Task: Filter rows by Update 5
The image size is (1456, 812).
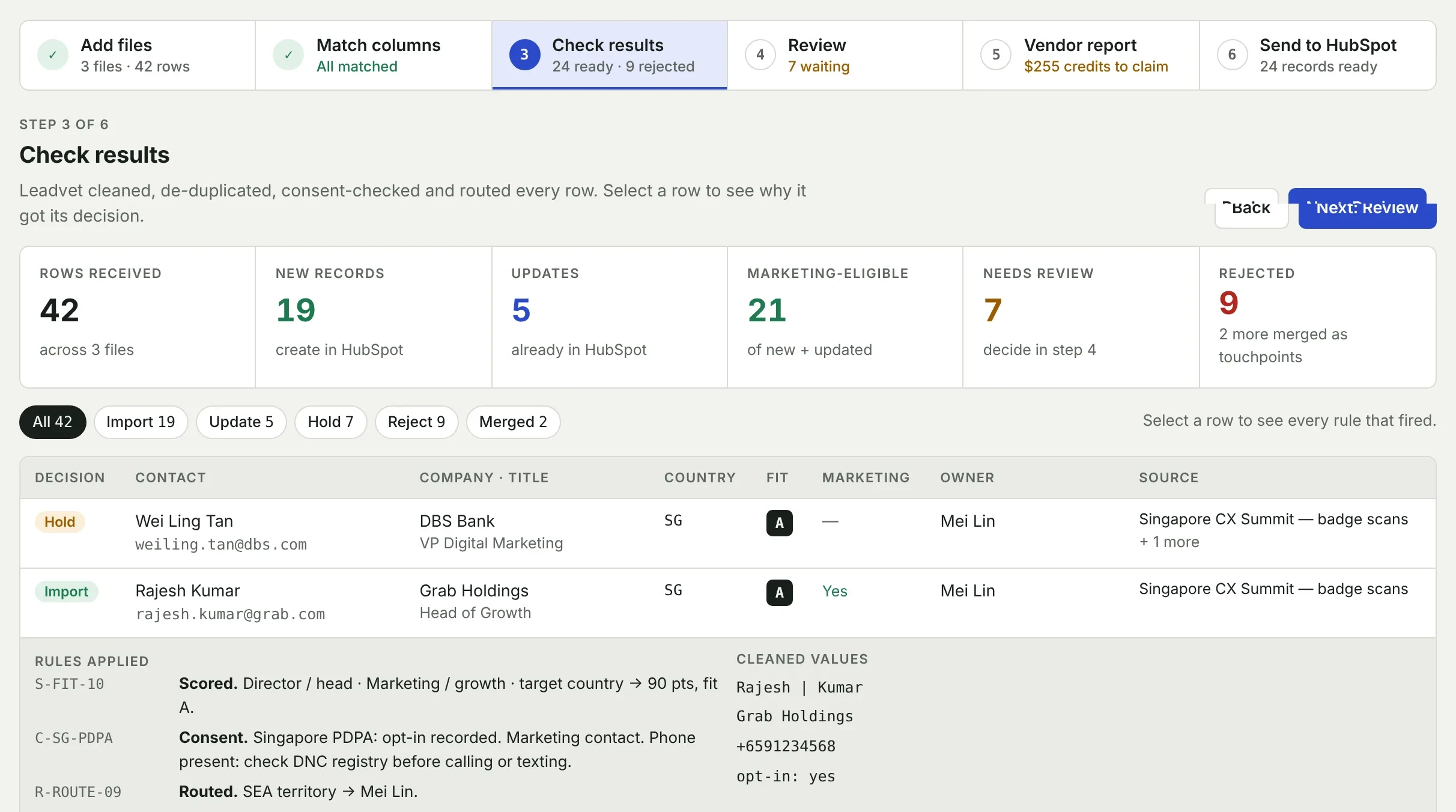Action: click(x=241, y=422)
